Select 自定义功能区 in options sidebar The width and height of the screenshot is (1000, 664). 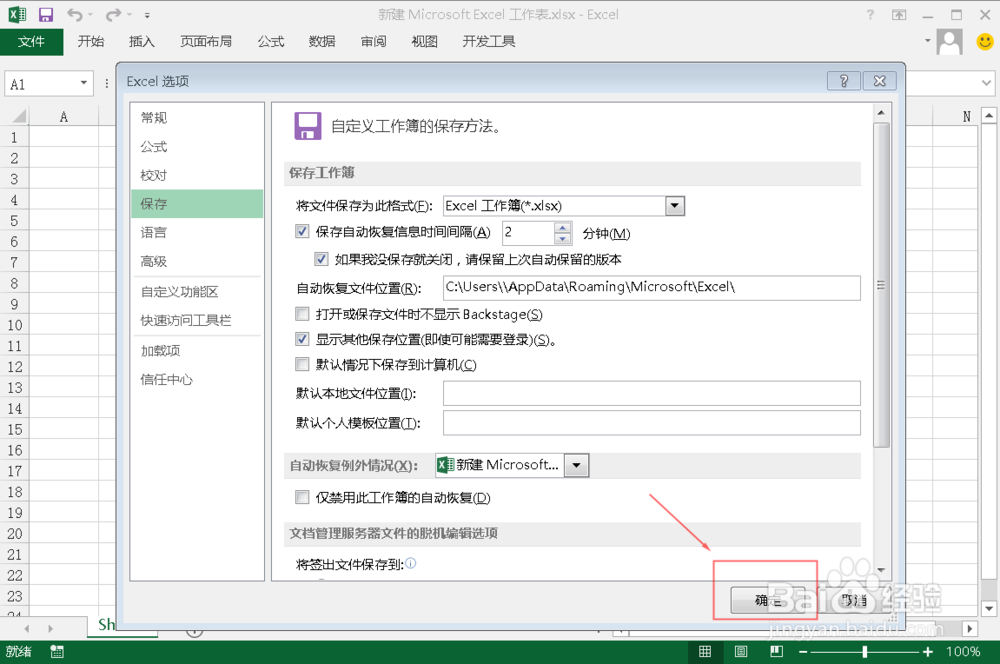click(197, 291)
